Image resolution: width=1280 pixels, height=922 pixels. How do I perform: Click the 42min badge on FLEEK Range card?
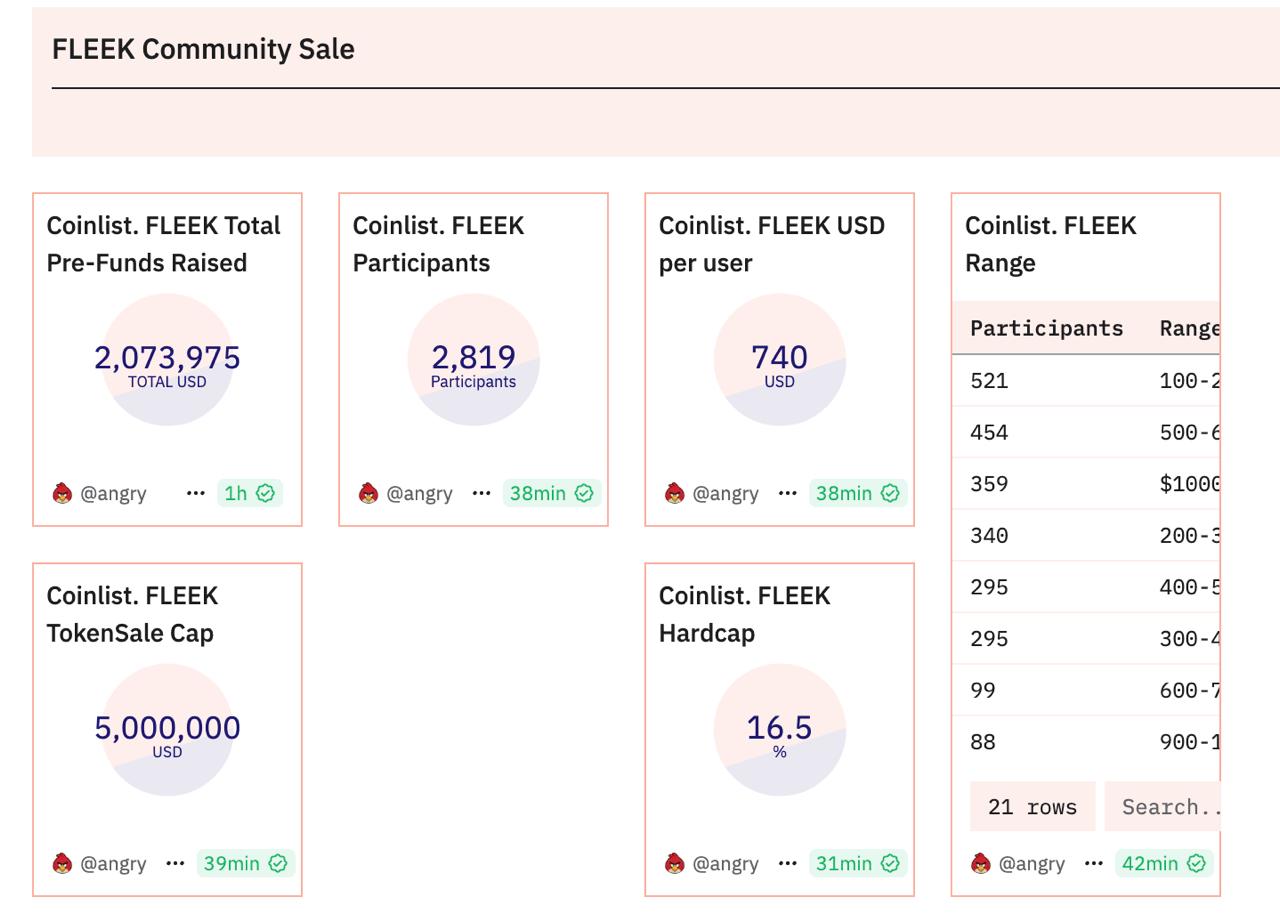tap(1163, 863)
